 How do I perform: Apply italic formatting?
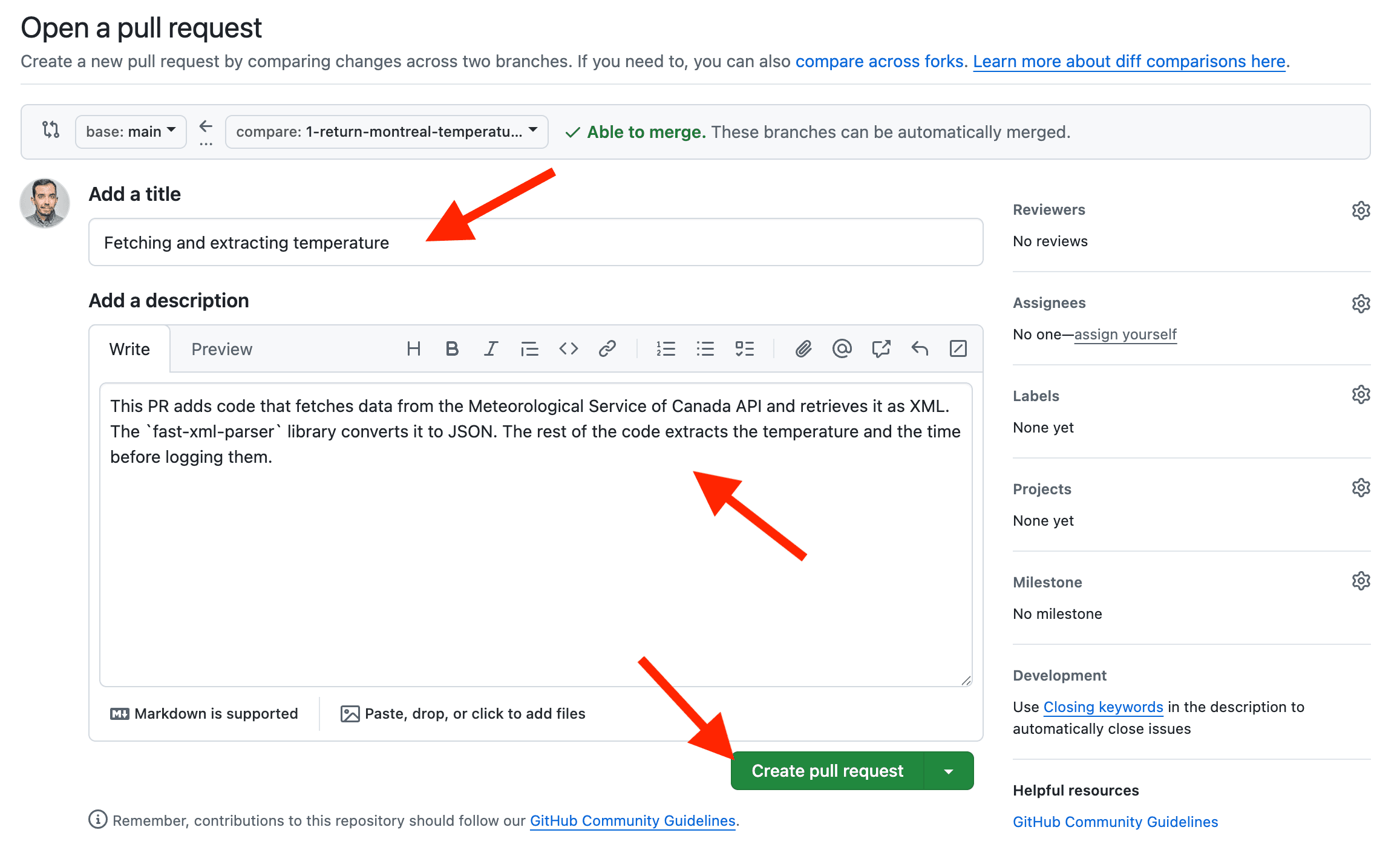491,349
